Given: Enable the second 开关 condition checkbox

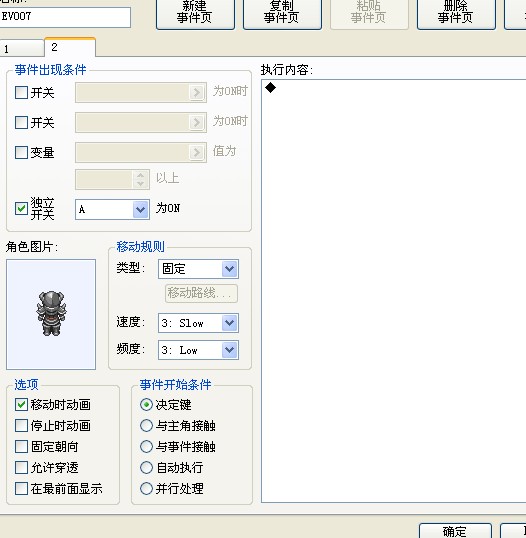Looking at the screenshot, I should (21, 122).
